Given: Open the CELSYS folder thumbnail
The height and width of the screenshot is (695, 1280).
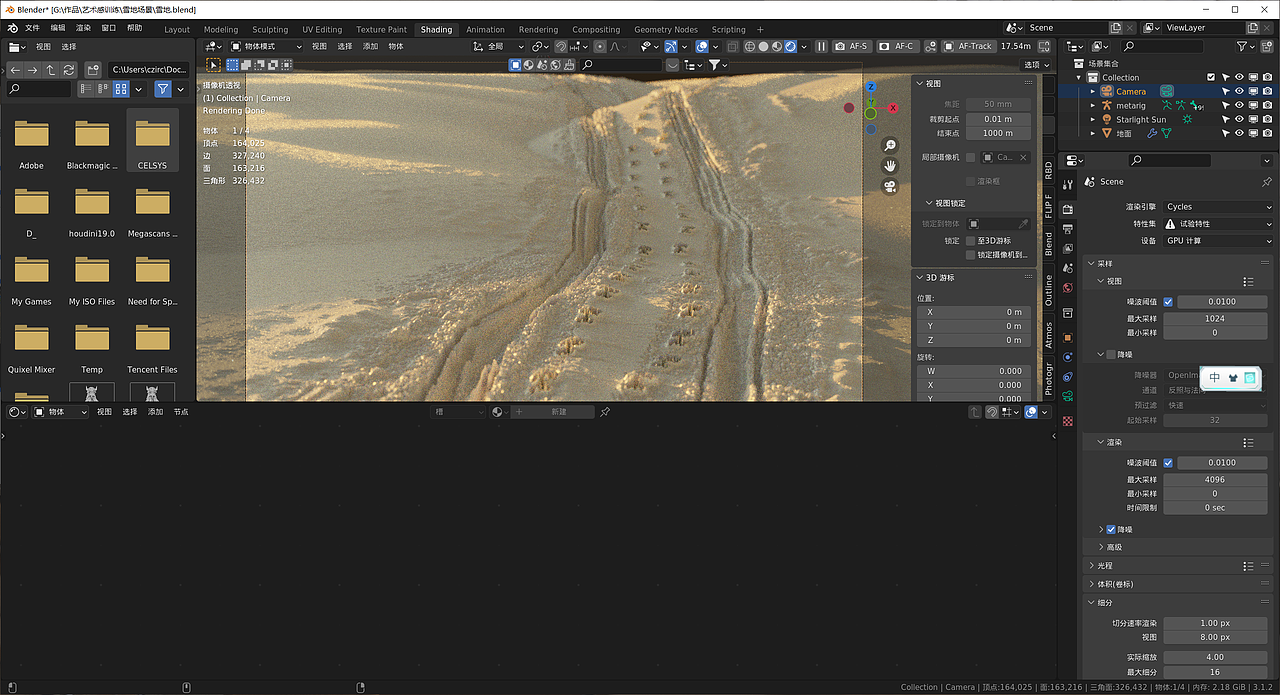Looking at the screenshot, I should pos(152,133).
